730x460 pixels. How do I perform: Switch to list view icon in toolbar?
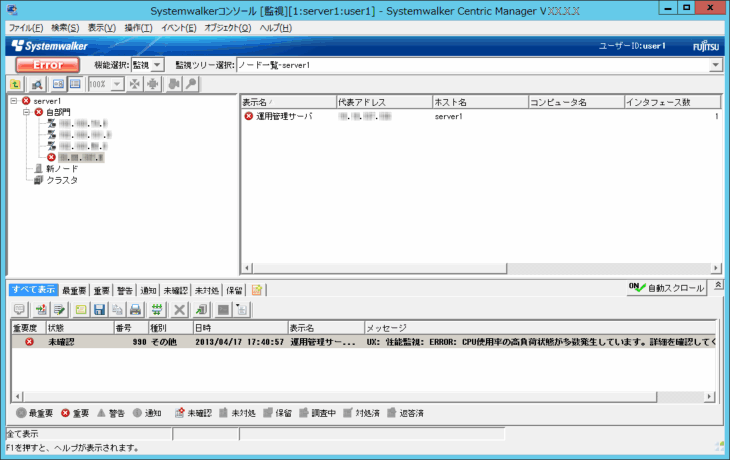(x=75, y=84)
